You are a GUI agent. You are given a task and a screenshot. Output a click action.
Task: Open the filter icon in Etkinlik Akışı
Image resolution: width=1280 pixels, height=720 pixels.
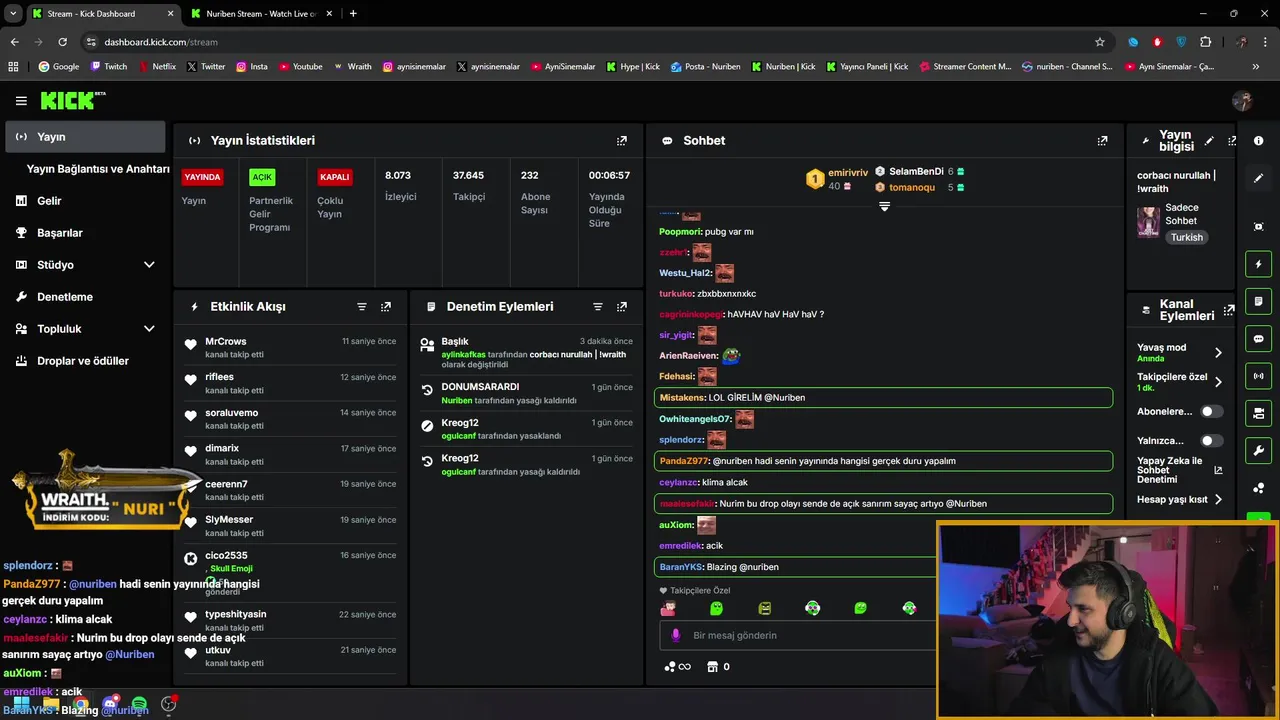[362, 307]
